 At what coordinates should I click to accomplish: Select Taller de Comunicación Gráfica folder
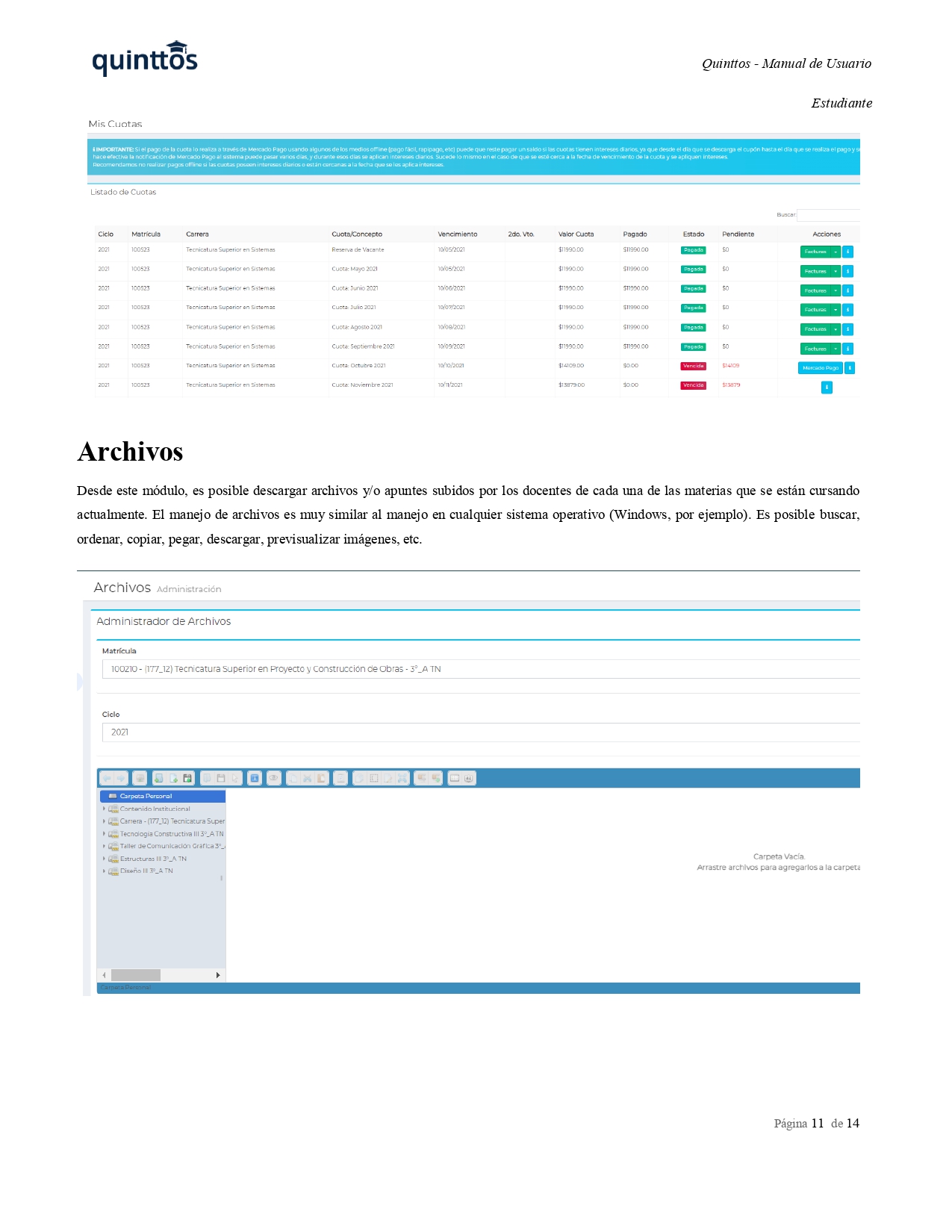click(172, 846)
